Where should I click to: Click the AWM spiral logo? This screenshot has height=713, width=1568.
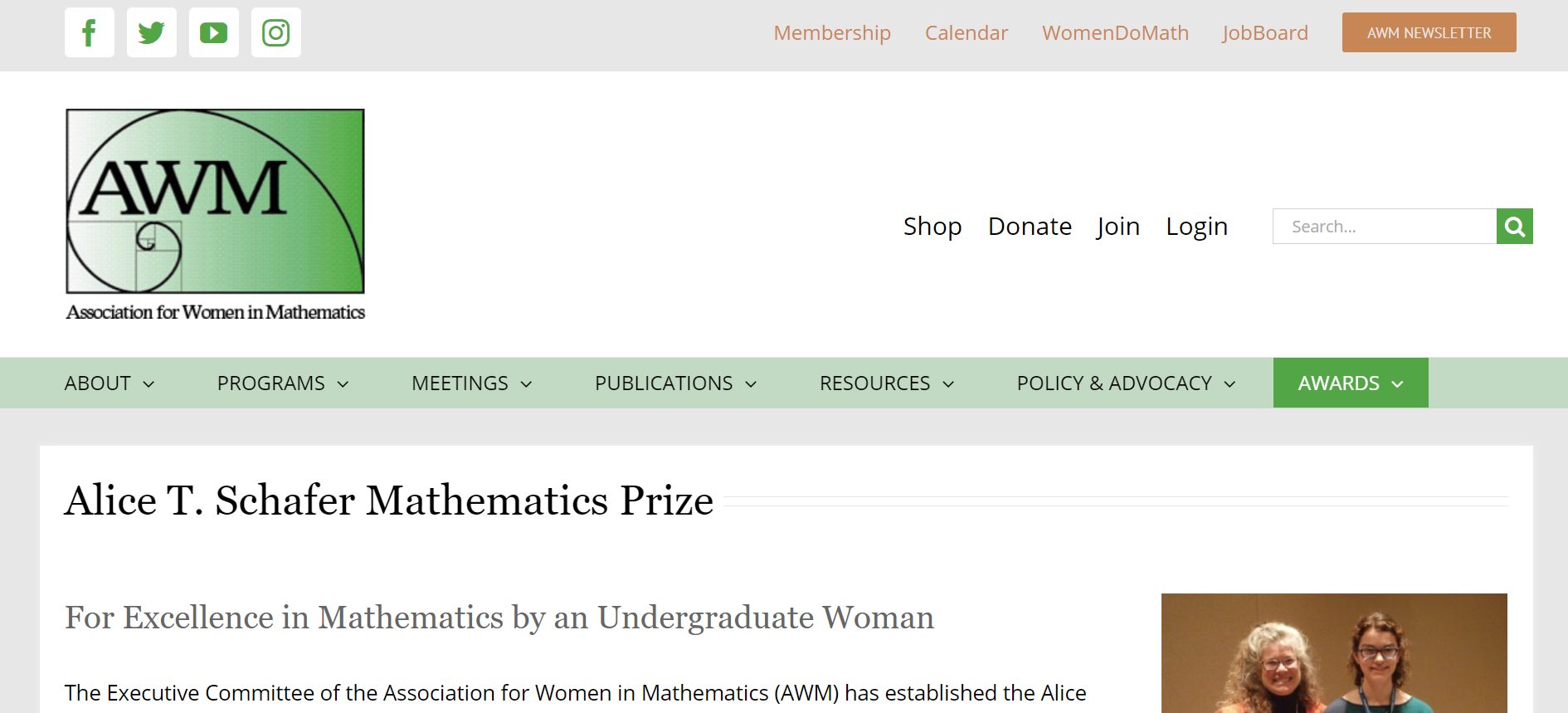(215, 215)
